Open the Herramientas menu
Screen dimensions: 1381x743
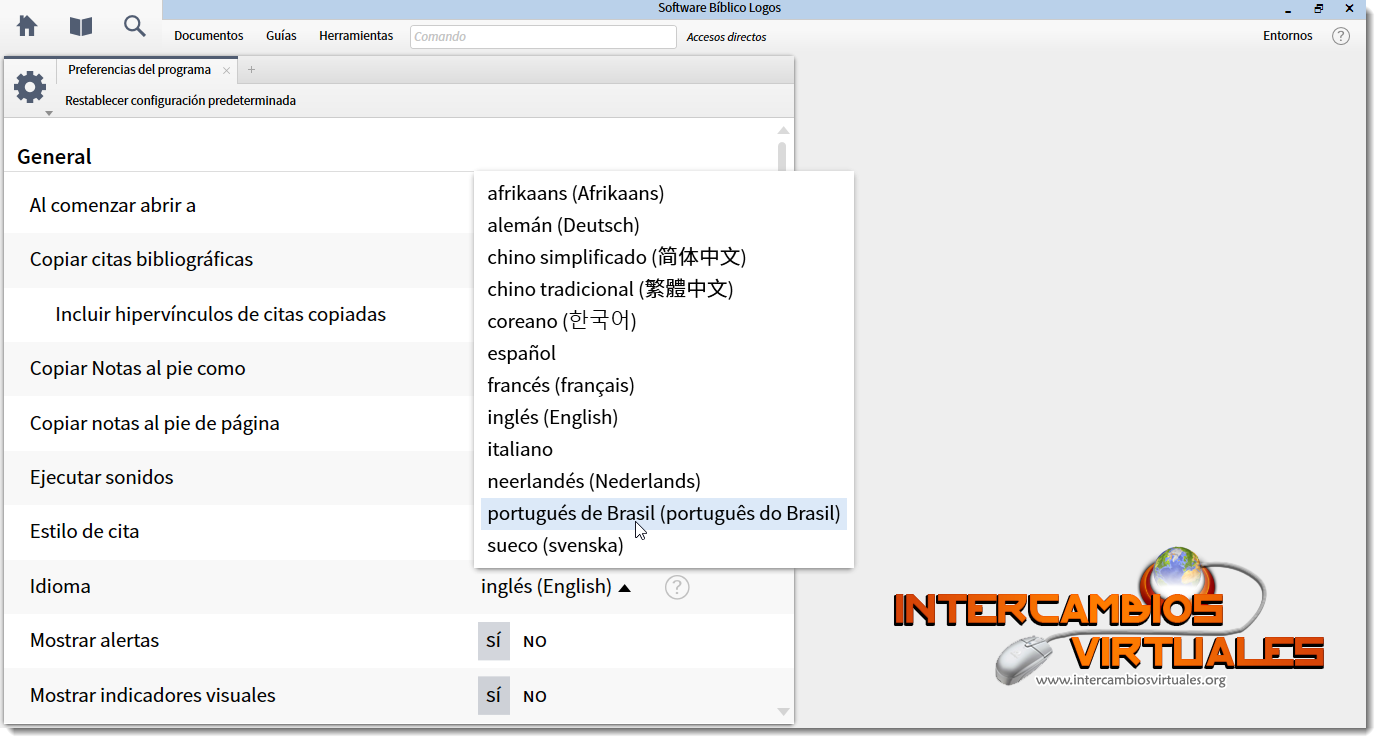coord(356,36)
